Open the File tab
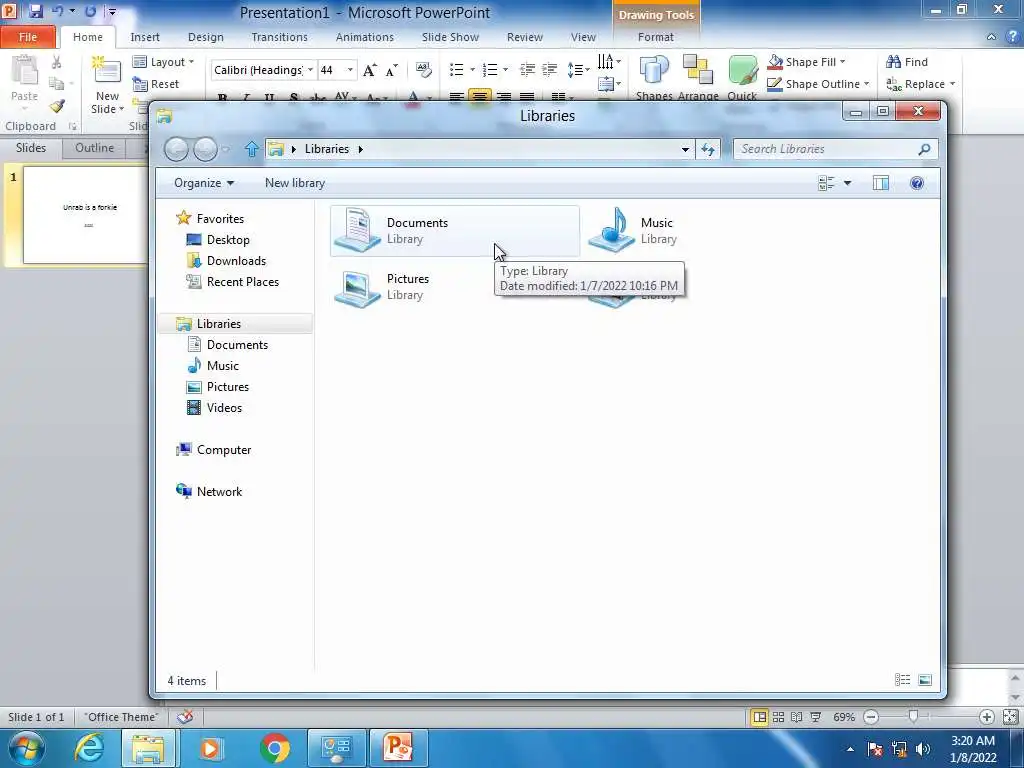Viewport: 1024px width, 768px height. coord(28,37)
